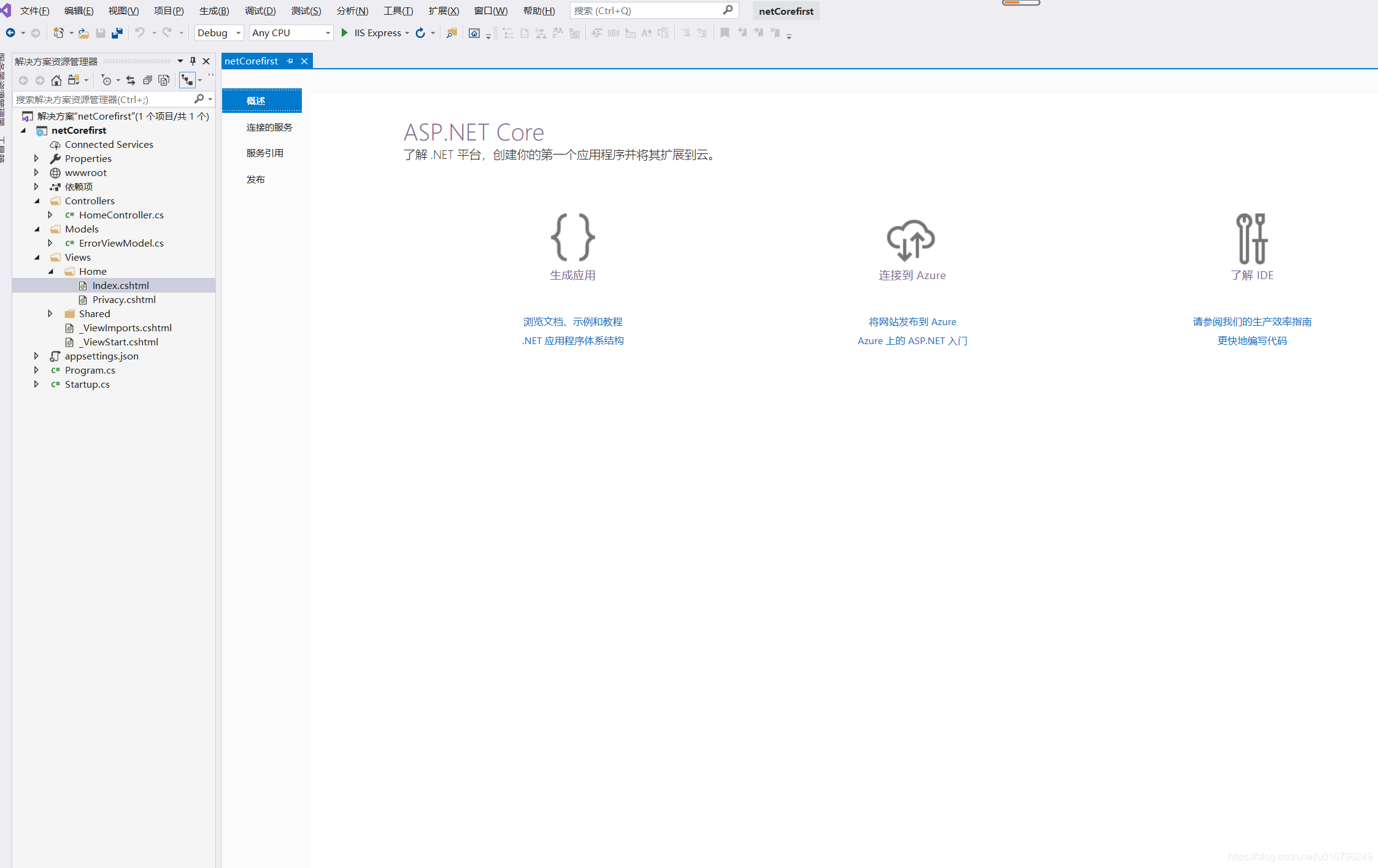Toggle the pin on the netCorefirst tab
Viewport: 1378px width, 868px height.
tap(290, 61)
